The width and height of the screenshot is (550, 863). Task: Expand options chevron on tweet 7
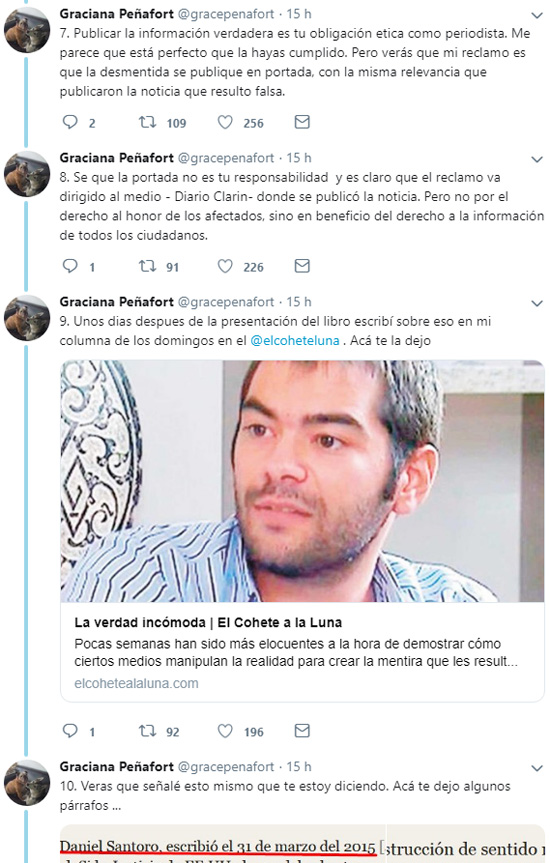pyautogui.click(x=537, y=15)
